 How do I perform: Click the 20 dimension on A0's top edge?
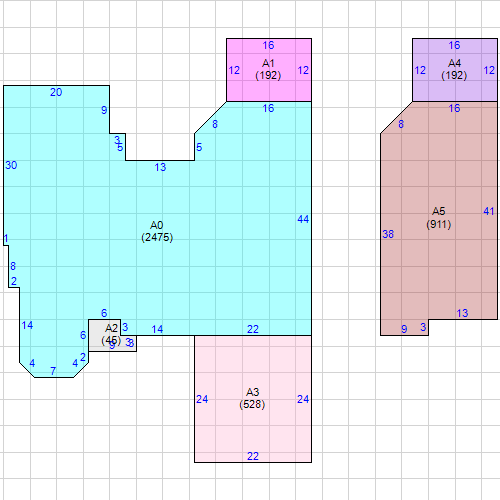click(x=56, y=92)
